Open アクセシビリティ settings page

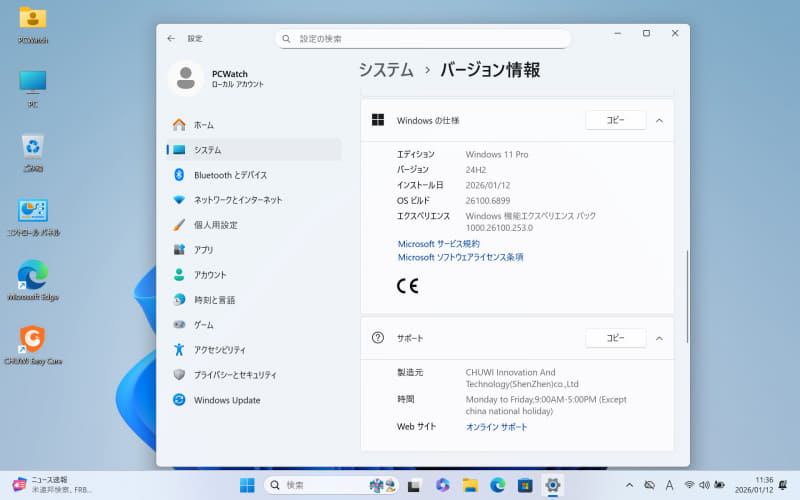coord(254,350)
